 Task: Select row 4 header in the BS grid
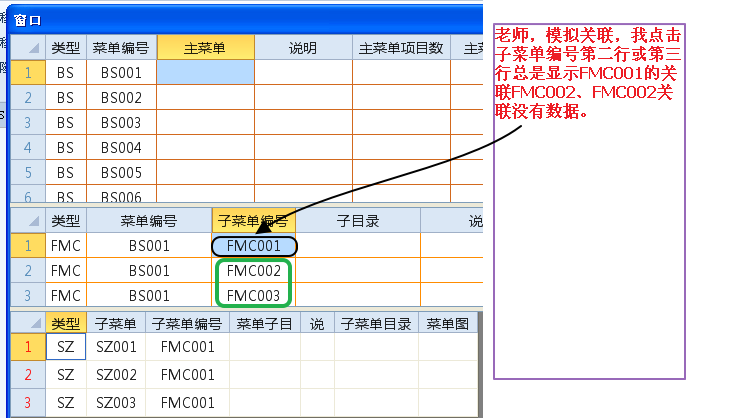(x=28, y=148)
